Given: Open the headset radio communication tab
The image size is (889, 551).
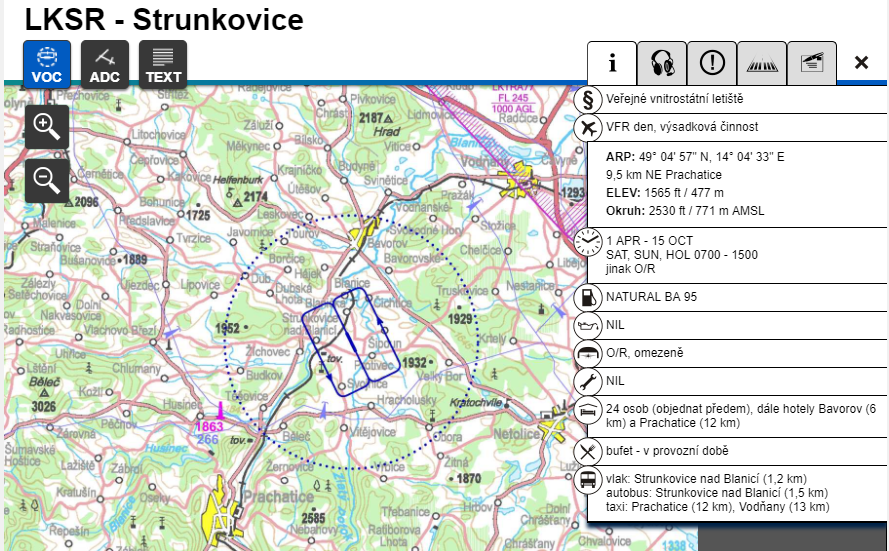Looking at the screenshot, I should point(662,63).
